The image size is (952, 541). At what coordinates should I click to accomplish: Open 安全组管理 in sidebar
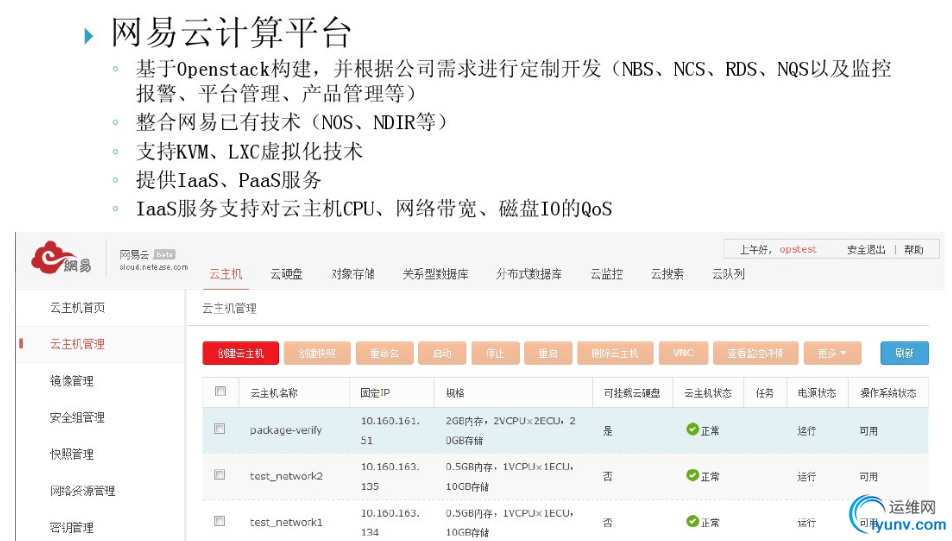(x=77, y=417)
